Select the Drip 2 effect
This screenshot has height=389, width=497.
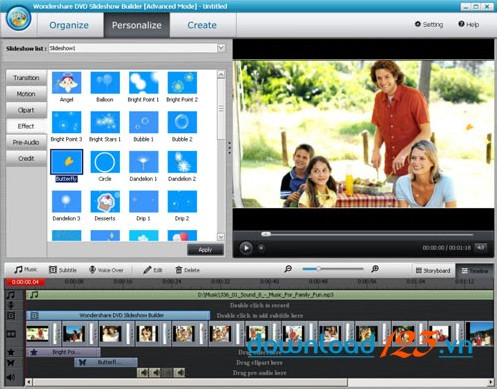(x=182, y=202)
